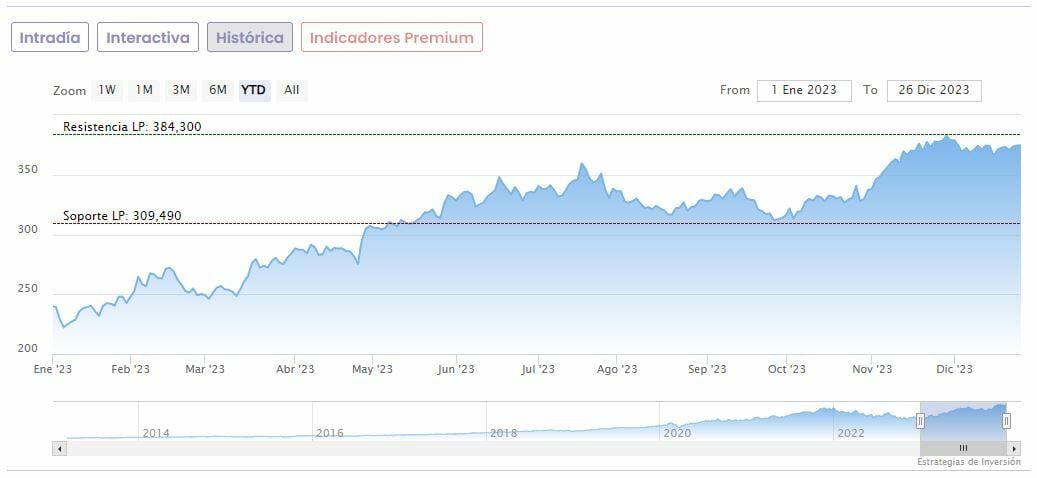This screenshot has width=1037, height=478.
Task: Select the YTD zoom option
Action: pos(254,90)
